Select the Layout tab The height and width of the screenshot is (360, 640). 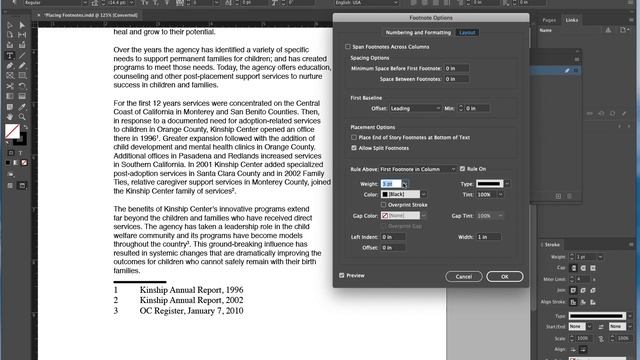[x=467, y=33]
